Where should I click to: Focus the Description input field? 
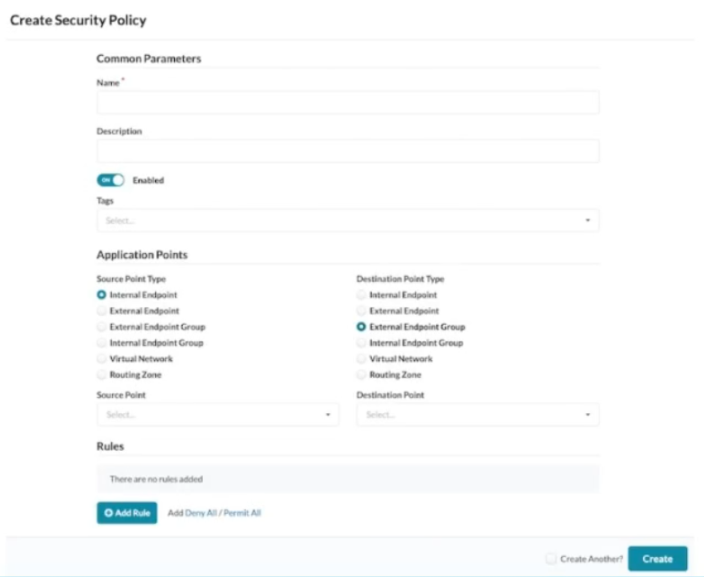pyautogui.click(x=348, y=151)
